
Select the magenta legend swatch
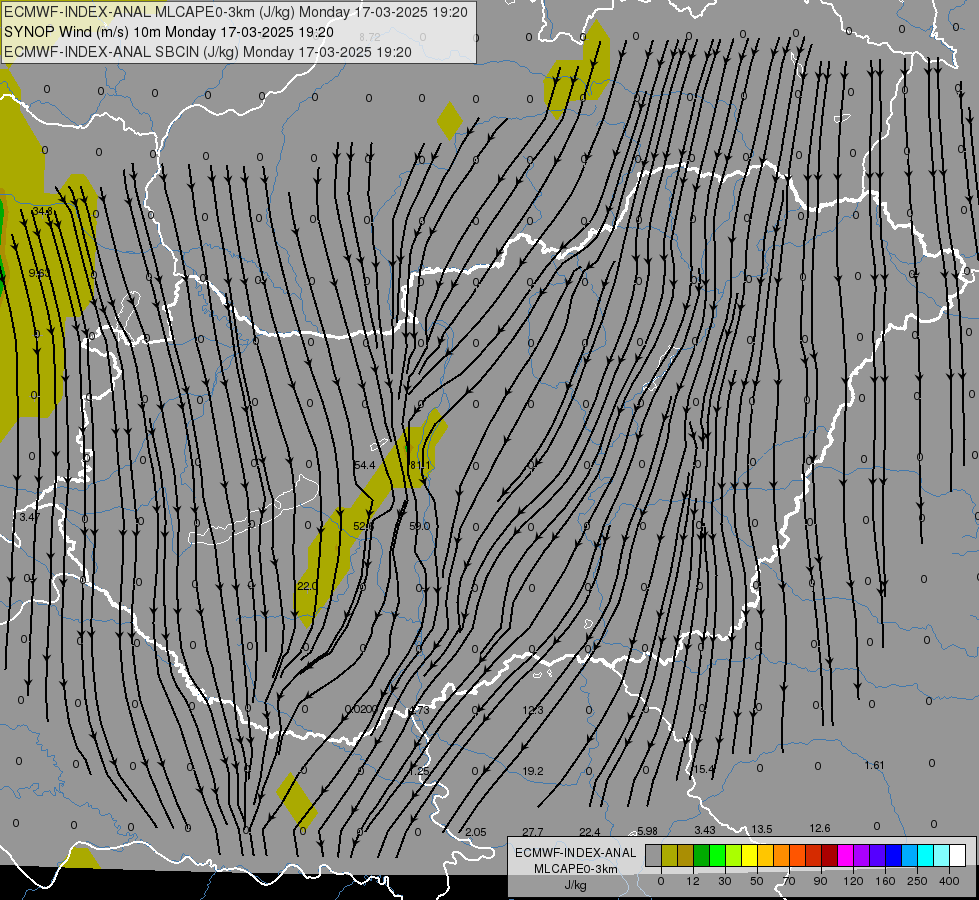845,855
